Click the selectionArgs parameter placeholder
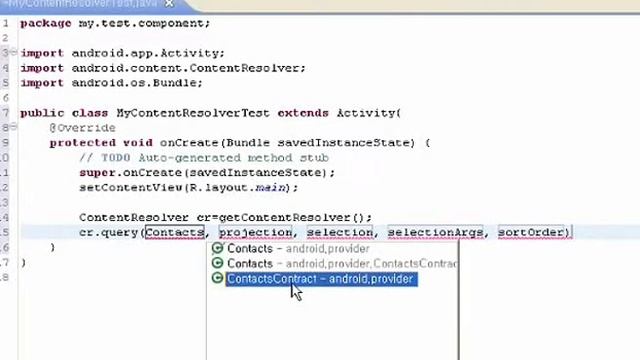 (x=435, y=232)
